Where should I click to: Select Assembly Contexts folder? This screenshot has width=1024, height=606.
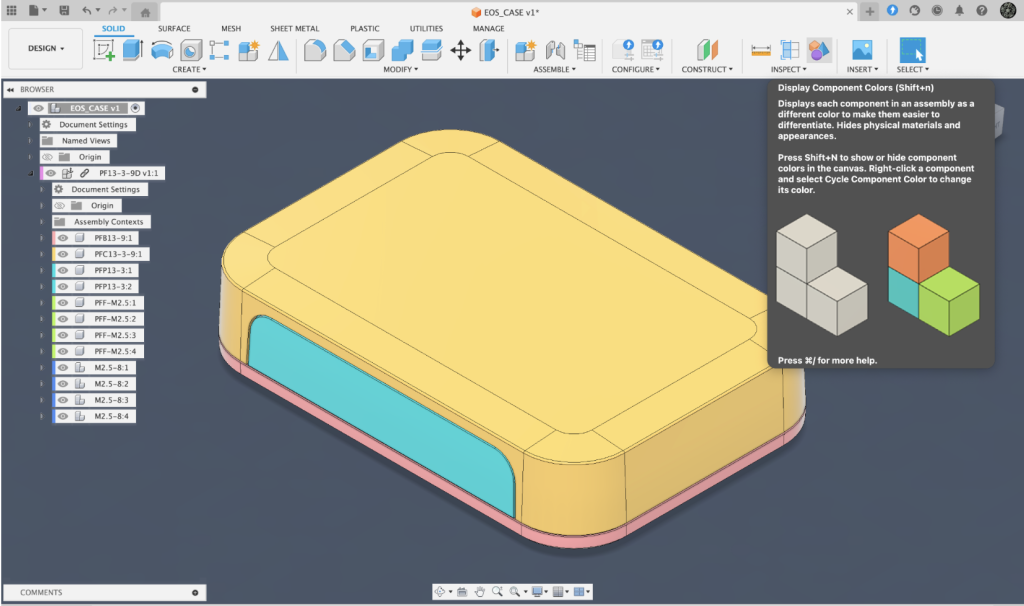point(108,222)
